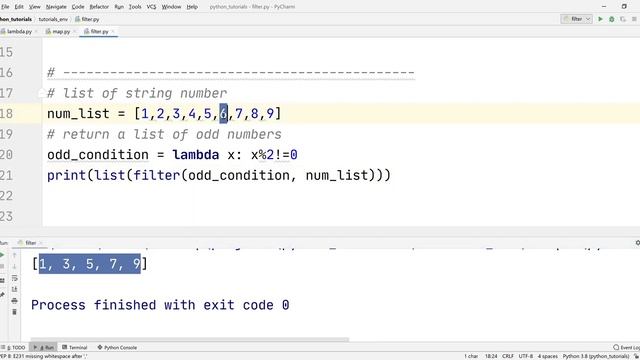
Task: Click cursor position 18:24 in status bar
Action: [x=491, y=356]
